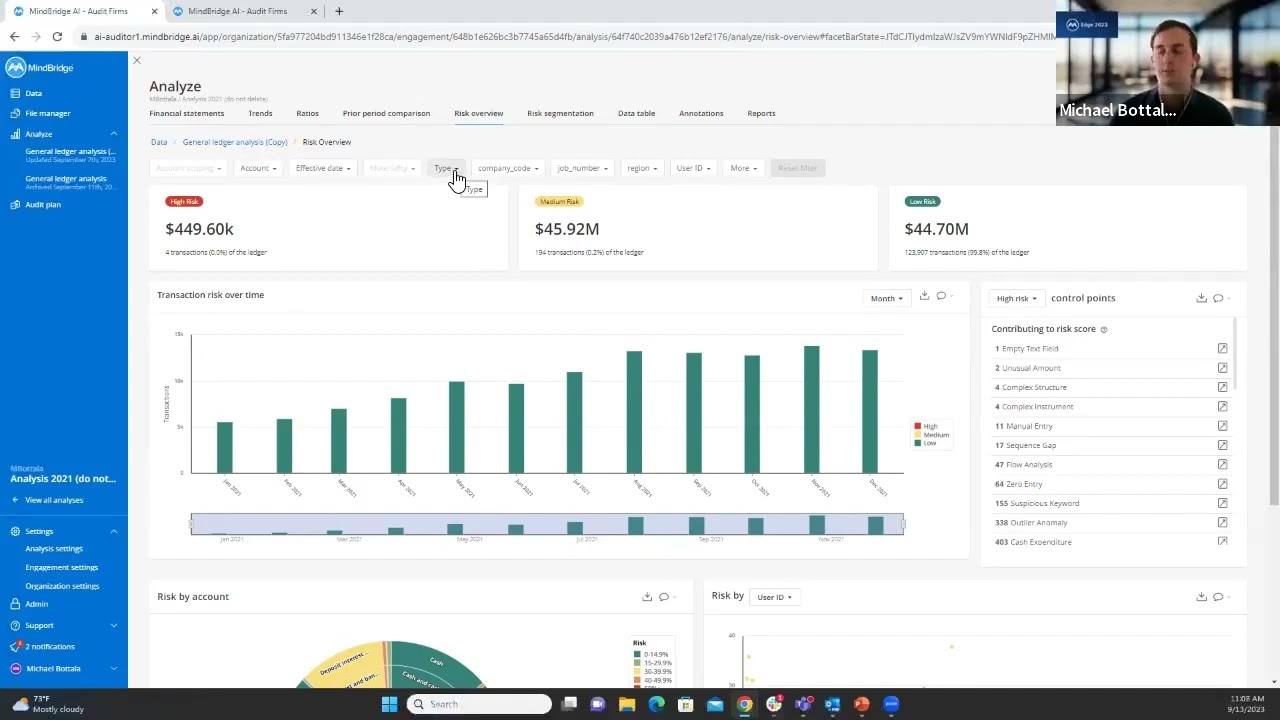Switch to Annotations tab
The height and width of the screenshot is (720, 1280).
click(701, 113)
